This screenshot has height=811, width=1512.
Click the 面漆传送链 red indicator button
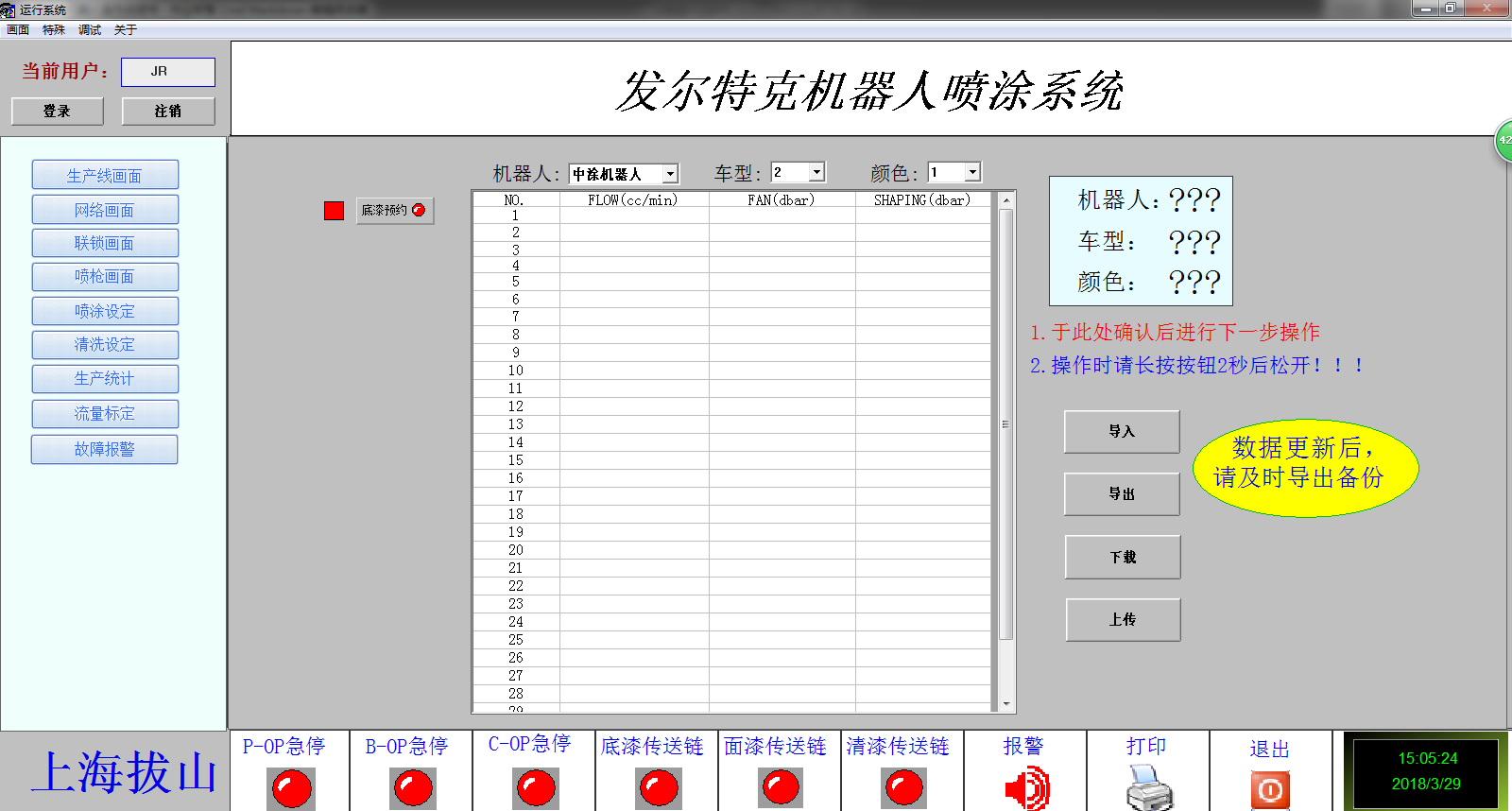781,787
